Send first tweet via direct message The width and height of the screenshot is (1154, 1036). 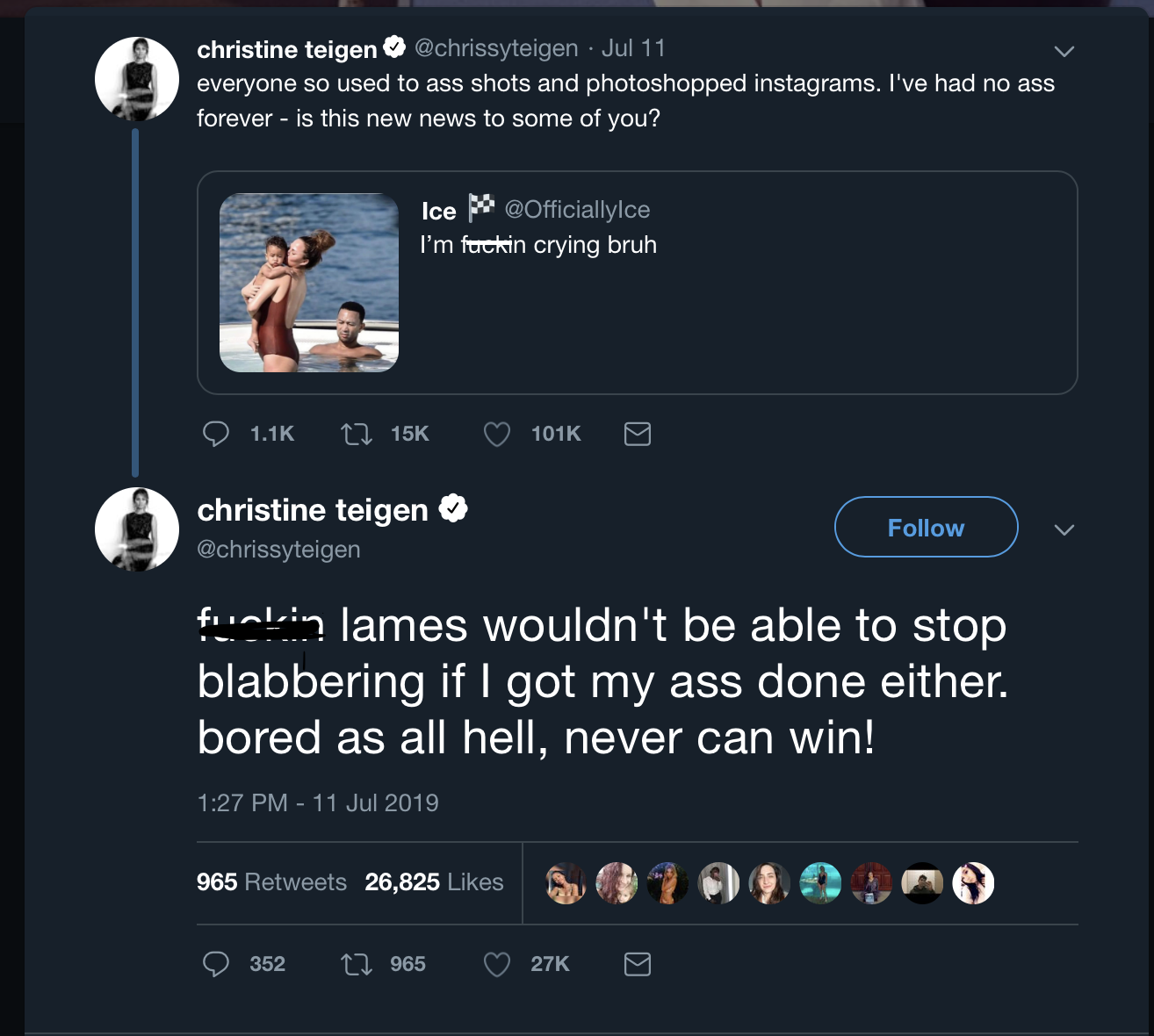coord(638,434)
